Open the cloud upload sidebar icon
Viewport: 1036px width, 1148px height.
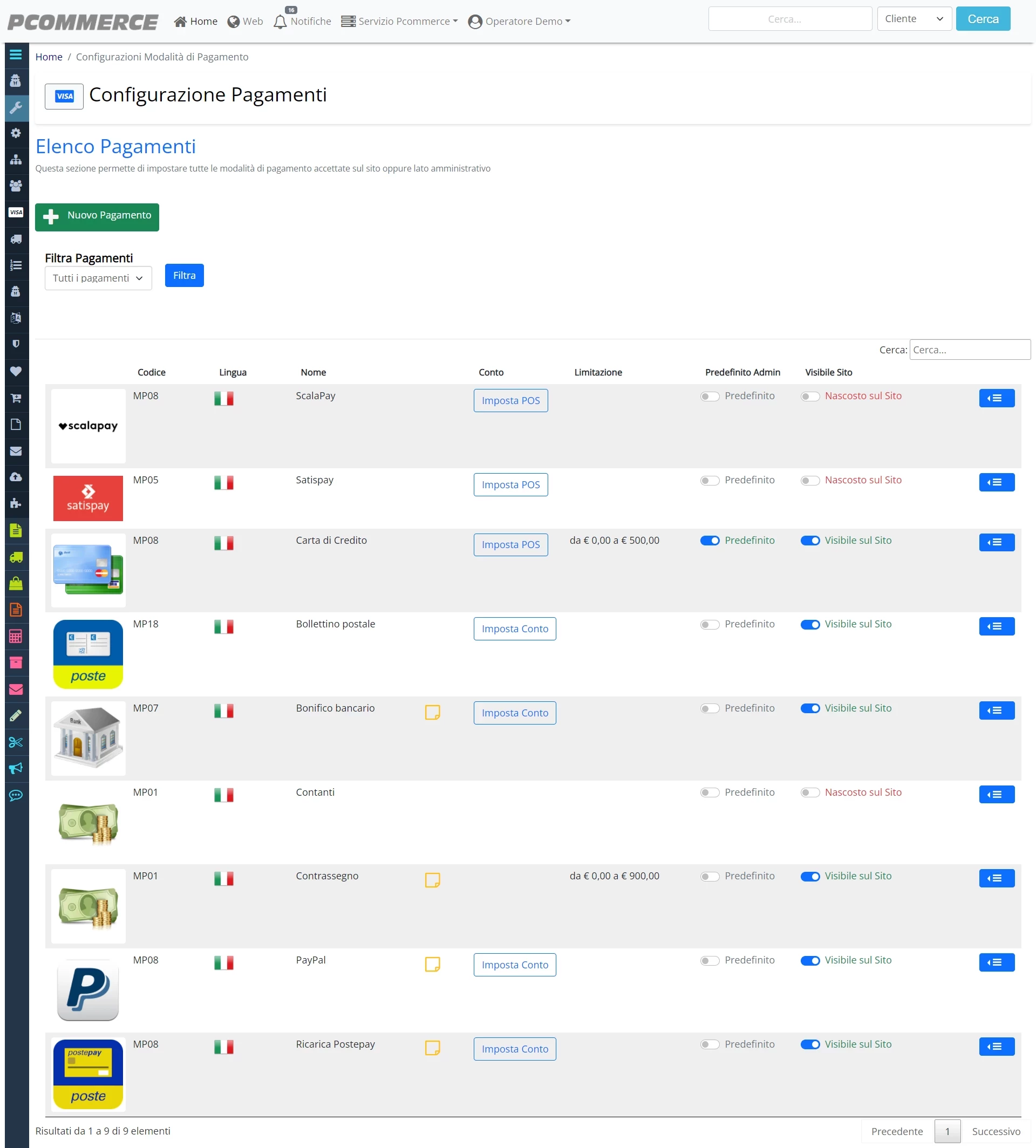[x=16, y=477]
